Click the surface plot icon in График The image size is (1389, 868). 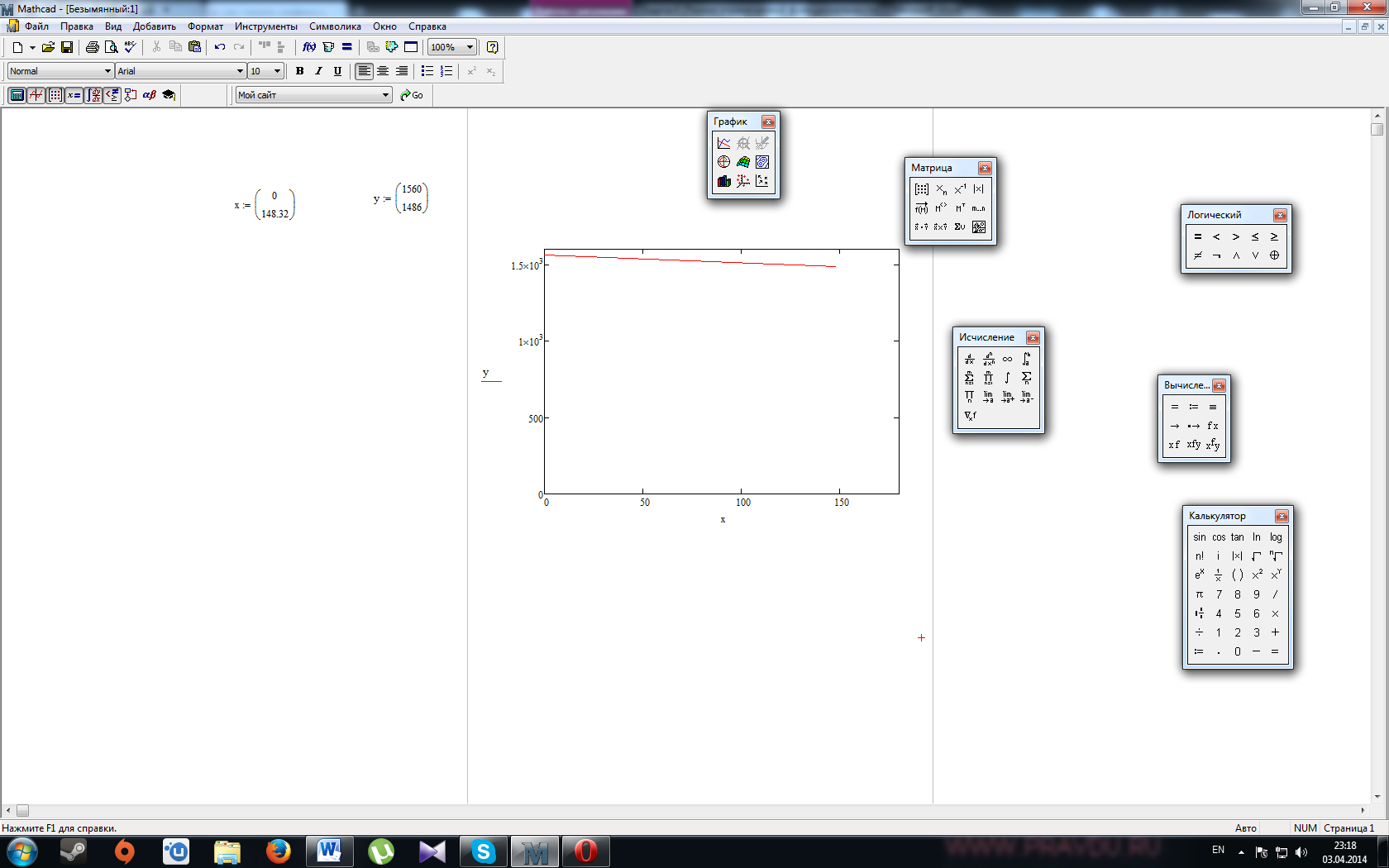pyautogui.click(x=743, y=162)
